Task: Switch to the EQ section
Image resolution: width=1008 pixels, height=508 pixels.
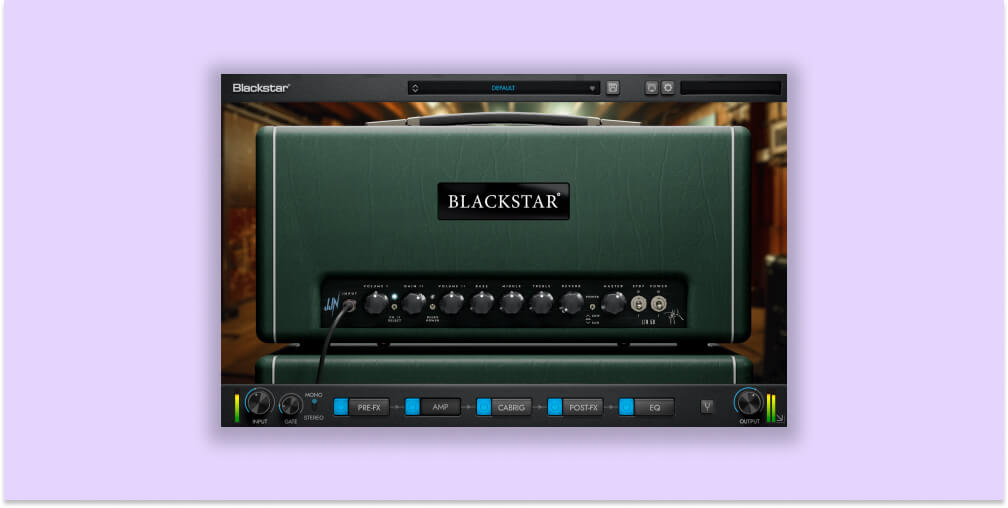Action: point(655,407)
